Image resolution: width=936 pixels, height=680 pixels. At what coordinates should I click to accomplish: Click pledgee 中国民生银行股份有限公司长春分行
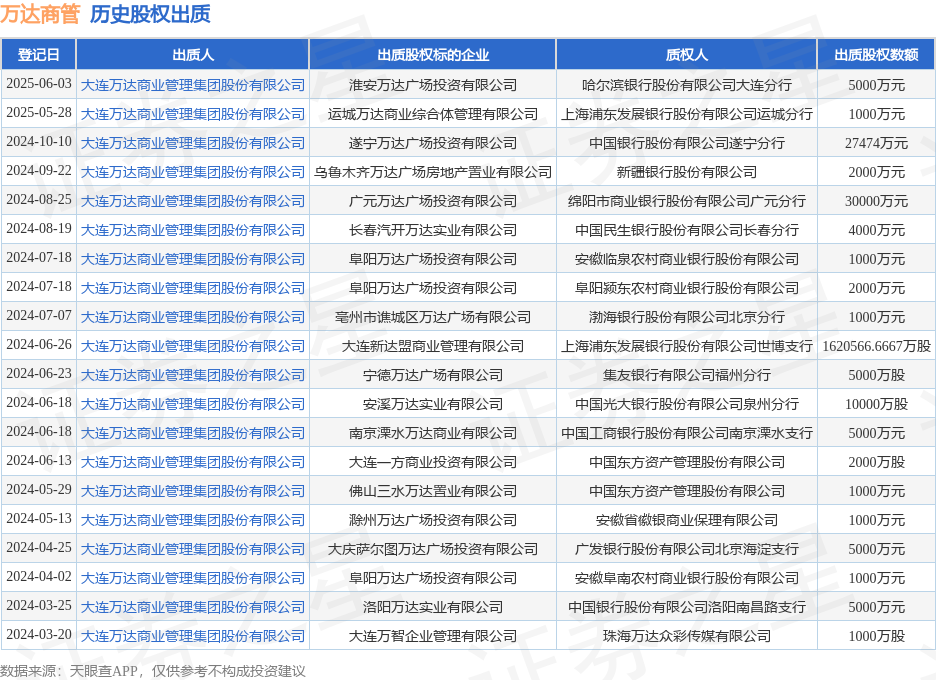pyautogui.click(x=686, y=230)
